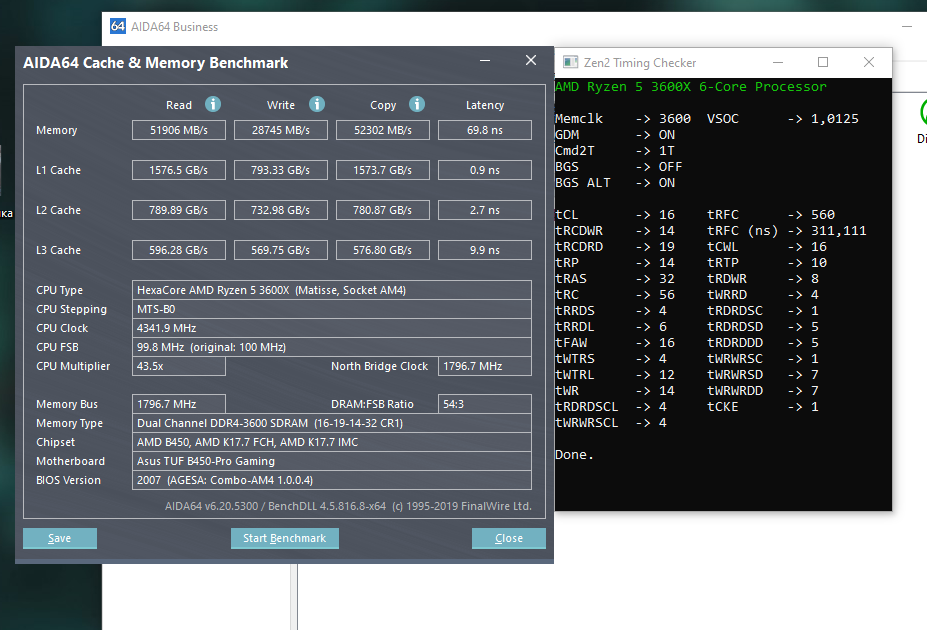This screenshot has height=630, width=927.
Task: Click the CPU Type field
Action: tap(332, 290)
